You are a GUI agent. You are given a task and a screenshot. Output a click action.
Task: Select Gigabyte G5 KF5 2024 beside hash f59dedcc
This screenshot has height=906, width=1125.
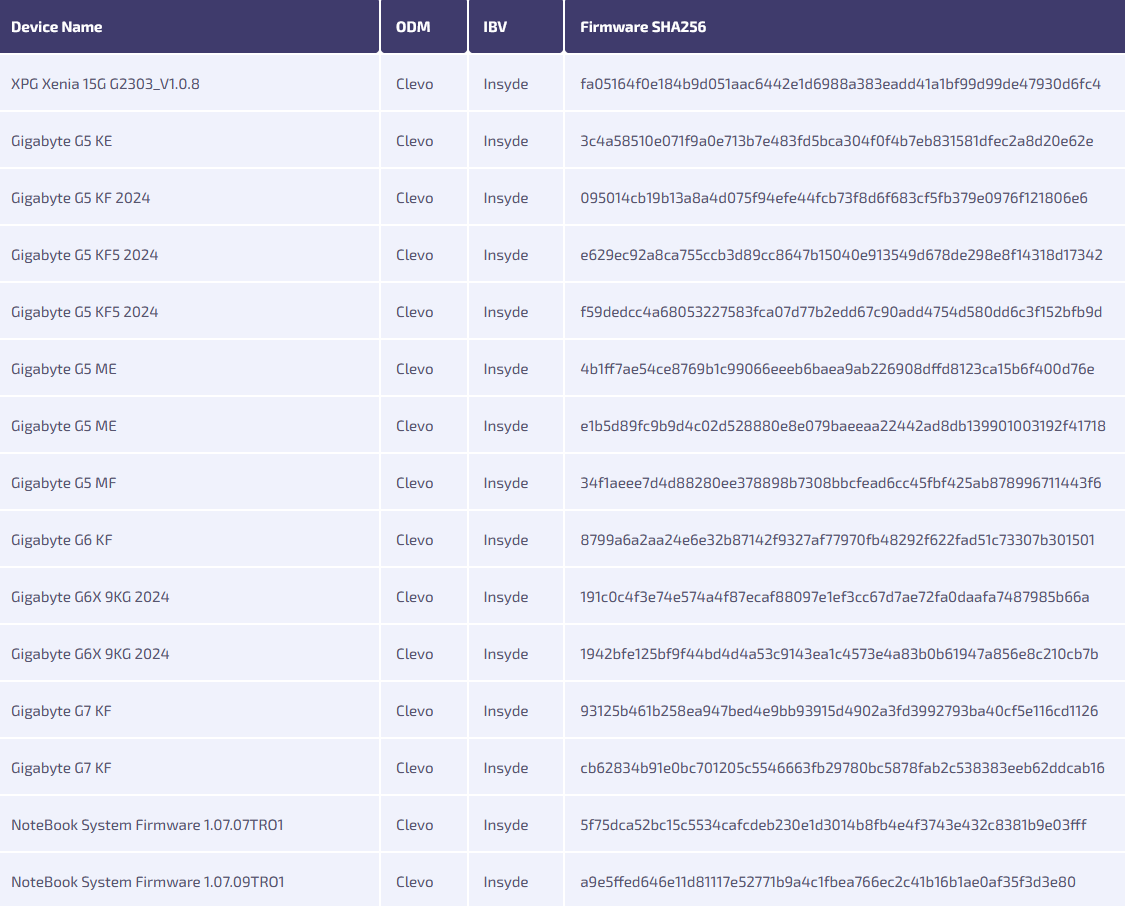[x=85, y=312]
